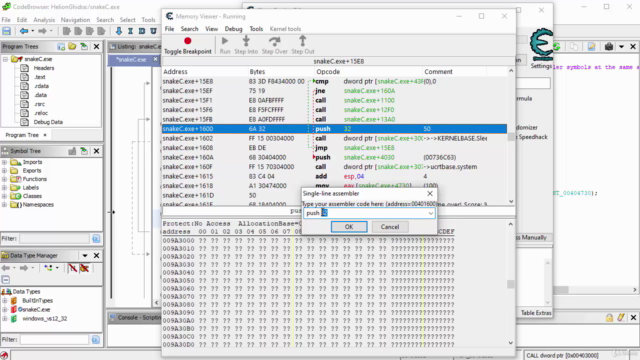This screenshot has width=640, height=360.
Task: Open Memory Viewer Debug menu
Action: coord(233,29)
